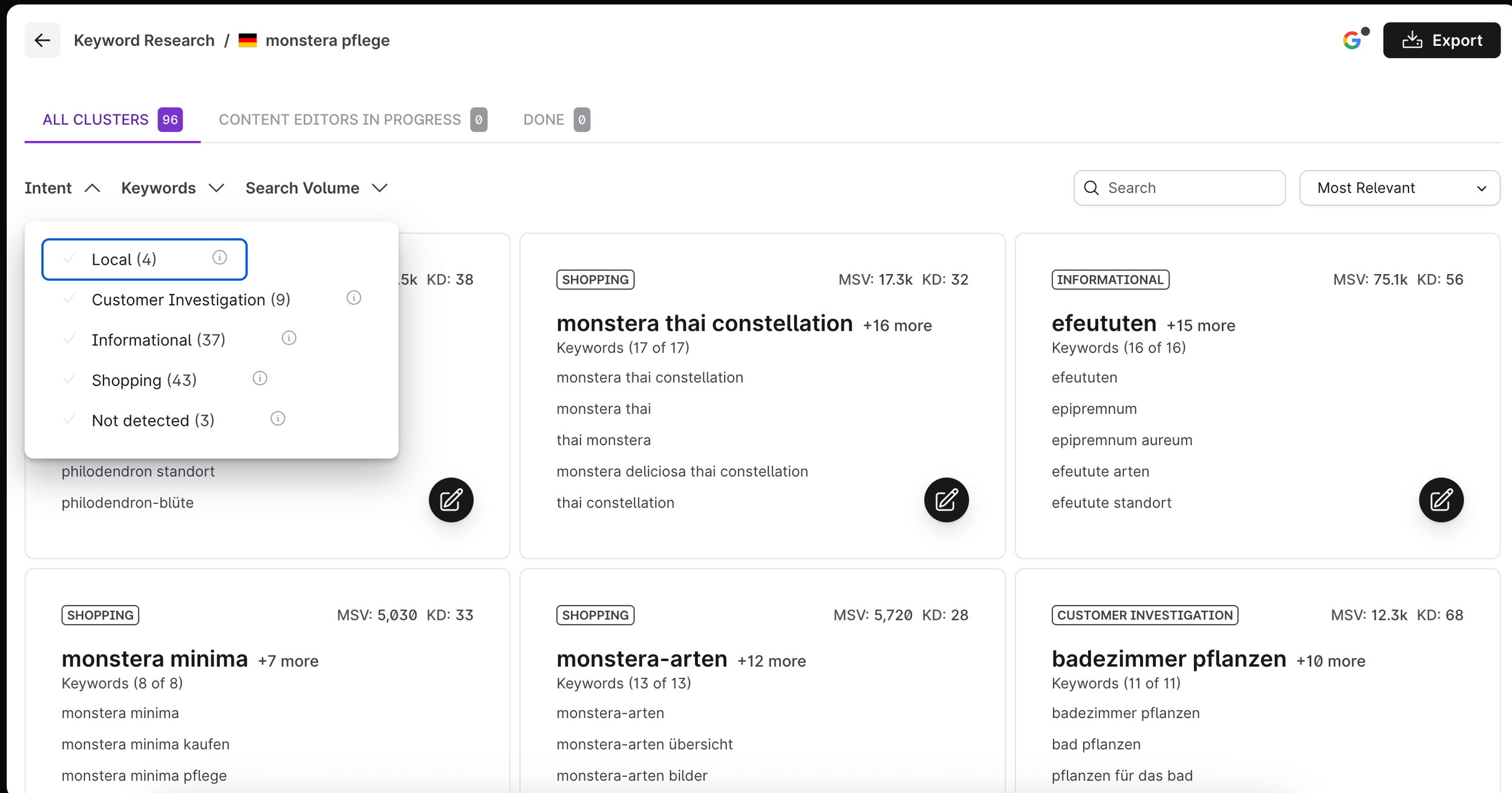Image resolution: width=1512 pixels, height=793 pixels.
Task: Show info for Customer Investigation intent
Action: (x=354, y=298)
